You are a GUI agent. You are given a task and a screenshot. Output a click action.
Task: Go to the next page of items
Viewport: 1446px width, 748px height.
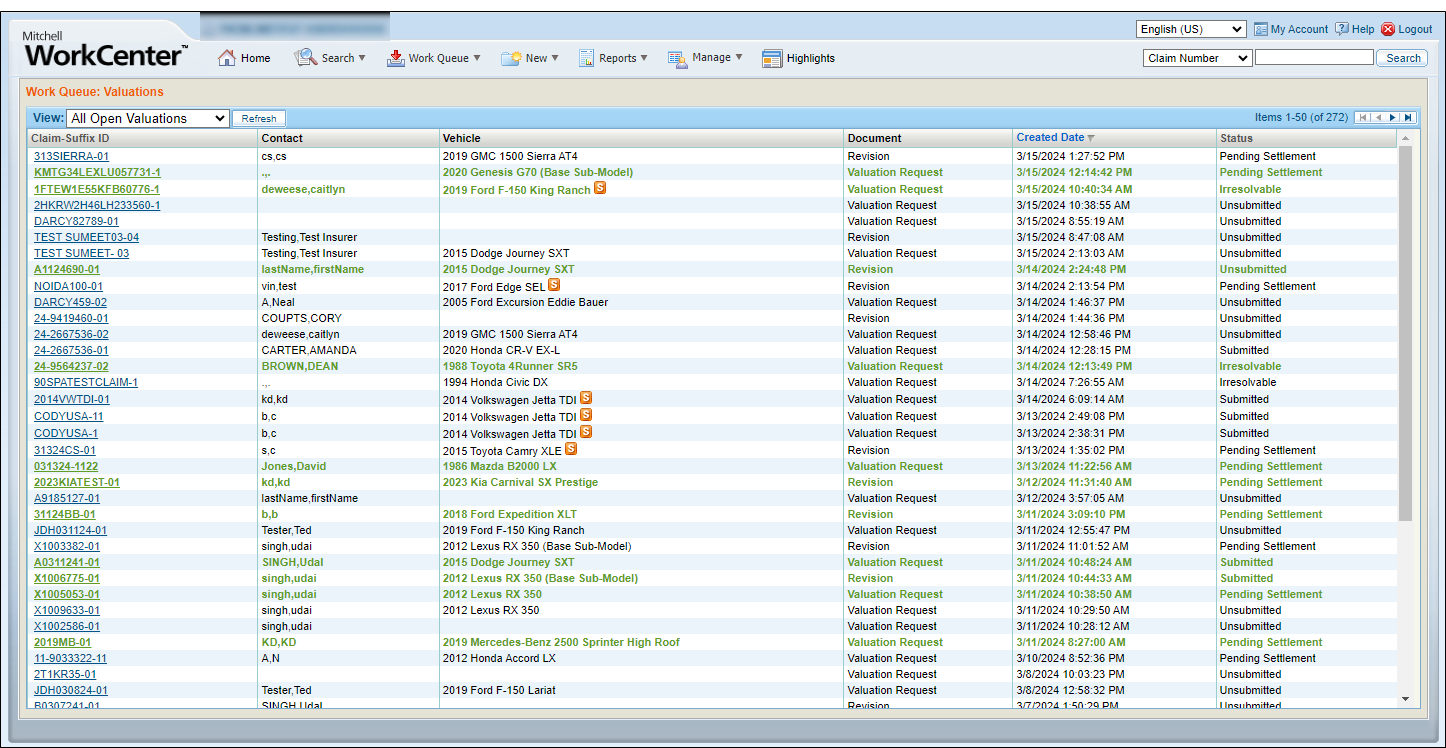point(1393,118)
